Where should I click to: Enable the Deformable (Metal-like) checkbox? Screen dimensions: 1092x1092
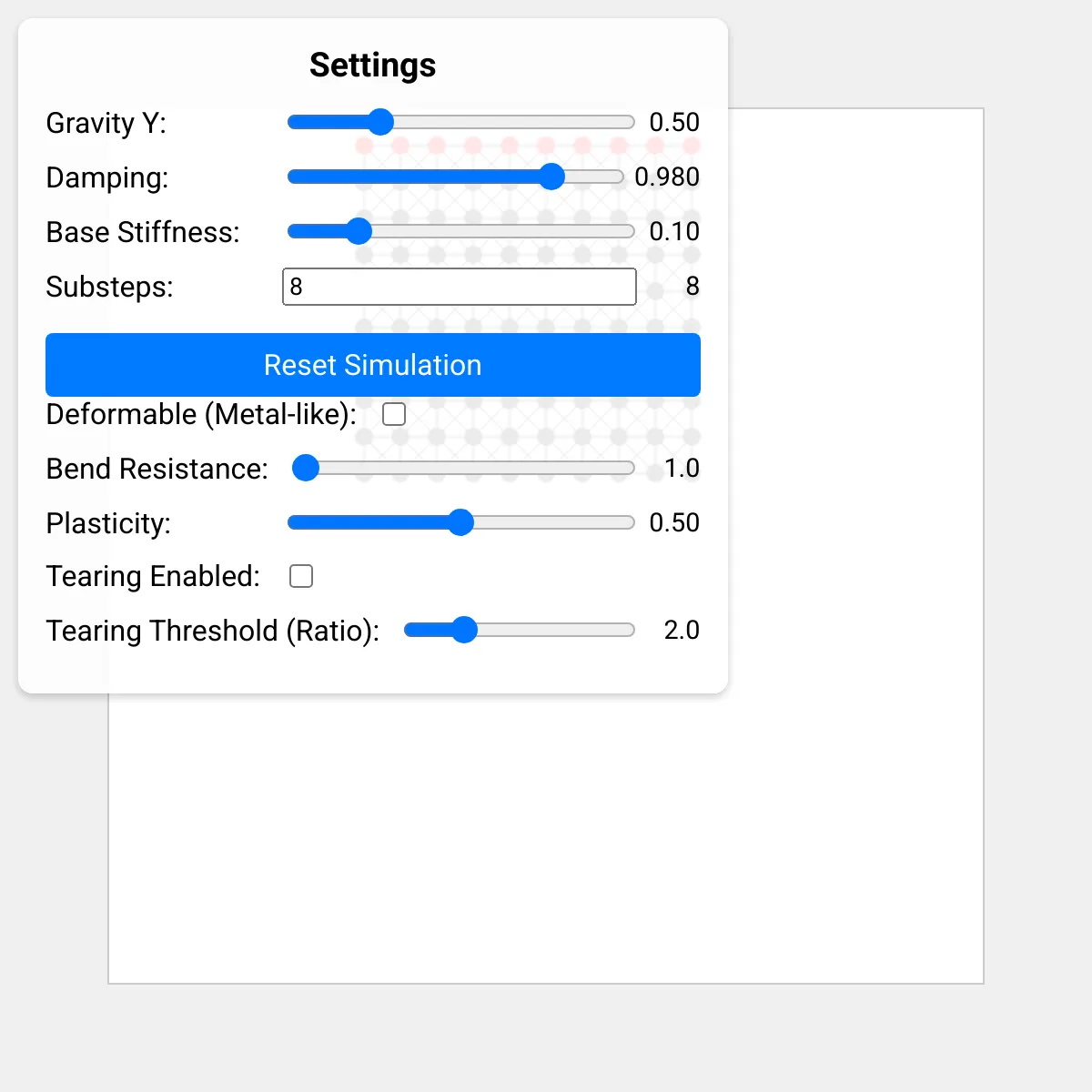(394, 414)
